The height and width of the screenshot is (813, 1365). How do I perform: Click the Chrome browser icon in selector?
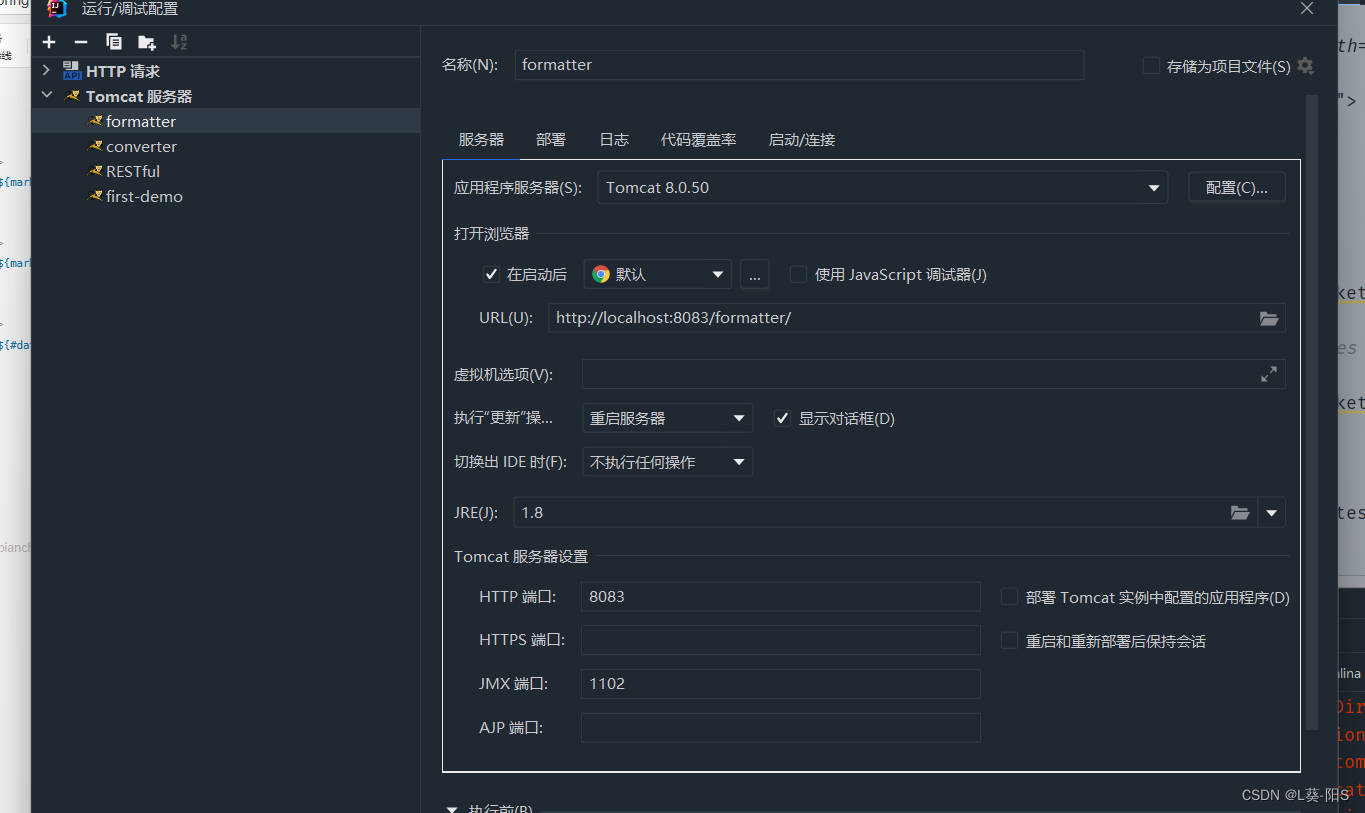tap(601, 274)
